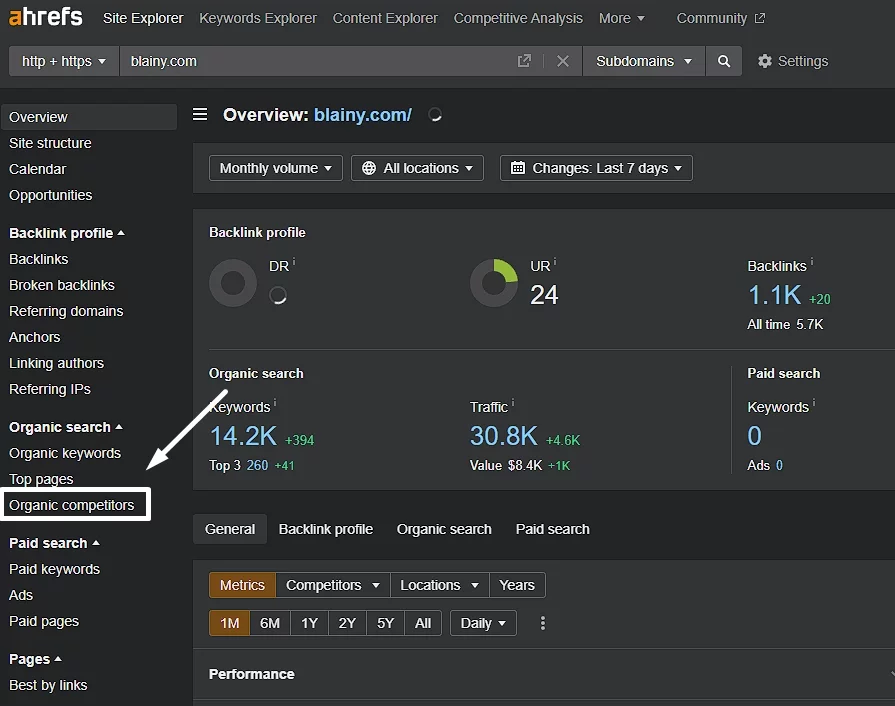Select the All time range
The width and height of the screenshot is (895, 706).
(x=423, y=623)
